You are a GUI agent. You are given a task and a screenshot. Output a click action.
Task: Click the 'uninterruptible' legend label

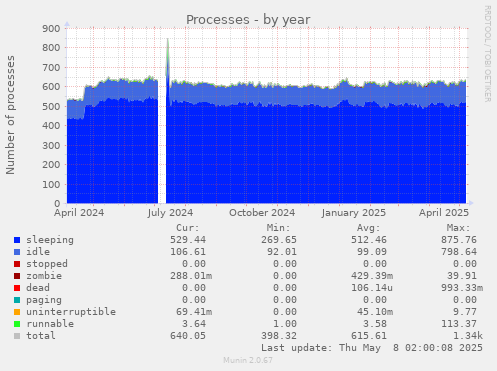[71, 312]
